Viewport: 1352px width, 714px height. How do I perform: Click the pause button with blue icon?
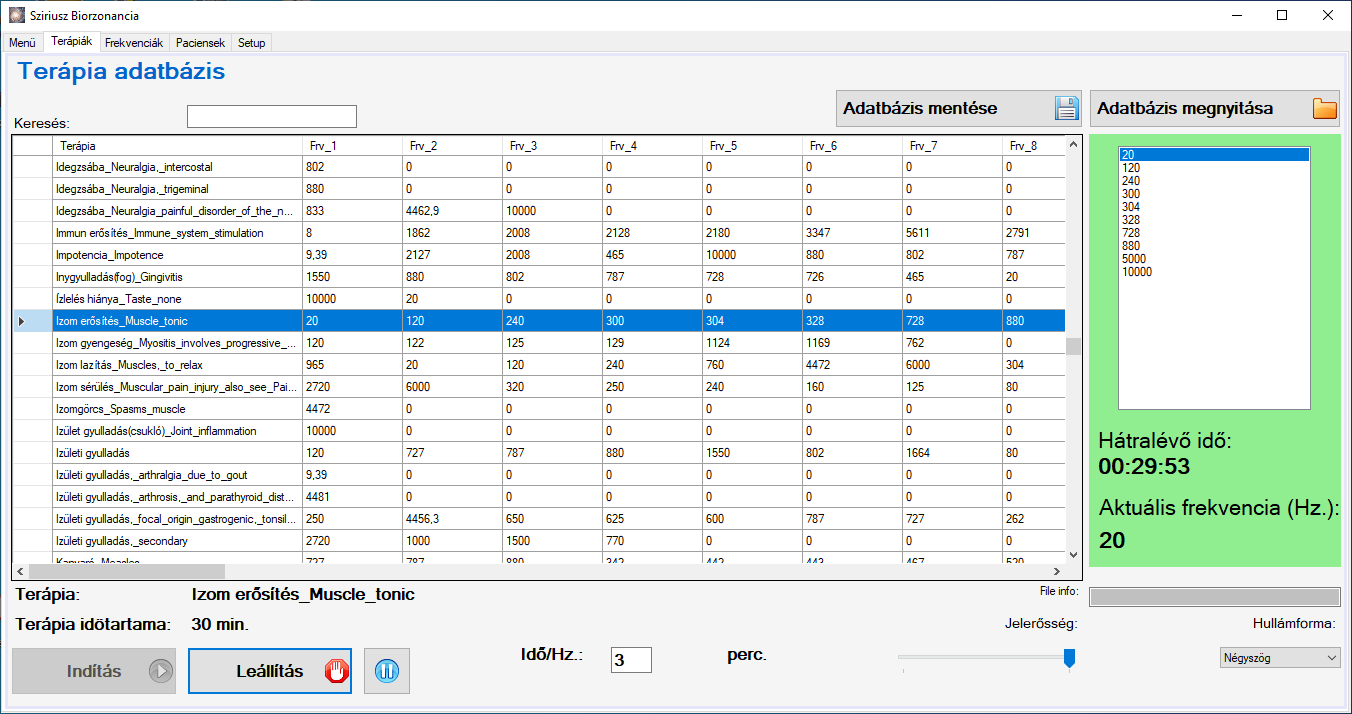[x=387, y=671]
